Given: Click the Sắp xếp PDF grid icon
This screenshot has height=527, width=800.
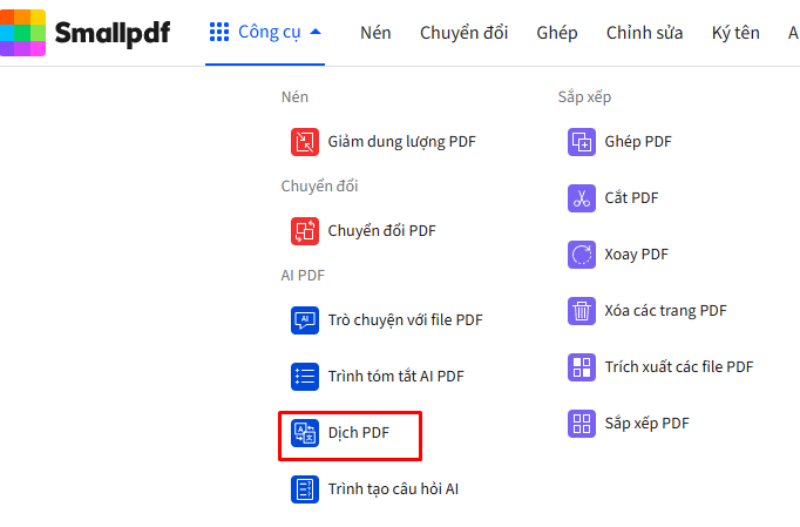Looking at the screenshot, I should coord(582,423).
